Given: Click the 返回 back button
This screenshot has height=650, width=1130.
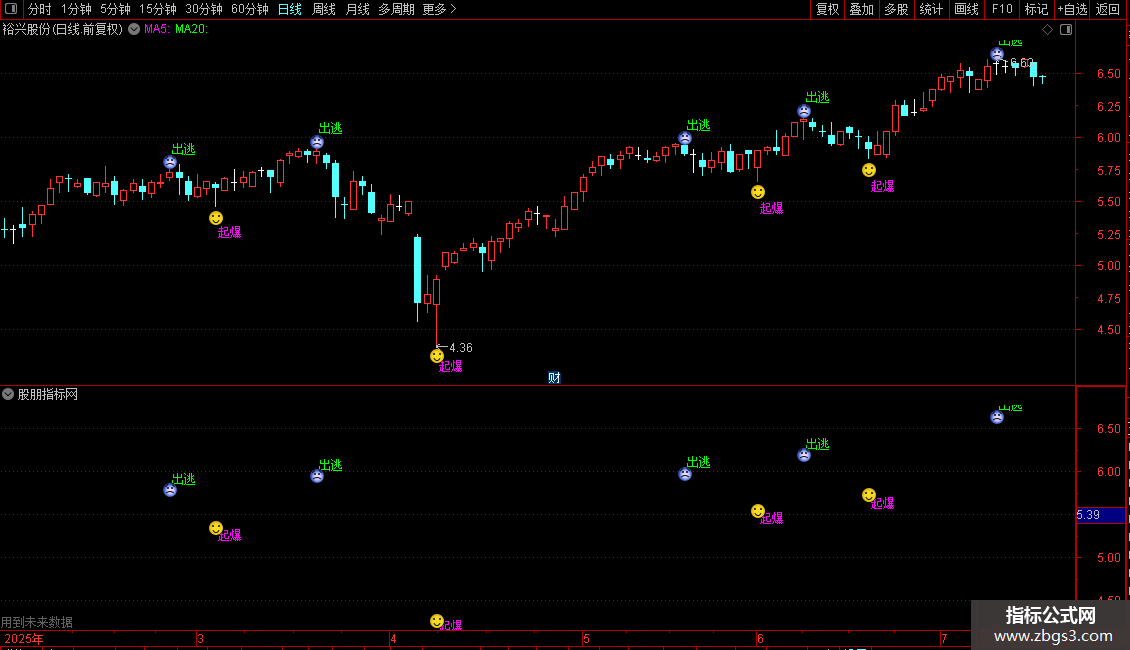Looking at the screenshot, I should (1108, 9).
